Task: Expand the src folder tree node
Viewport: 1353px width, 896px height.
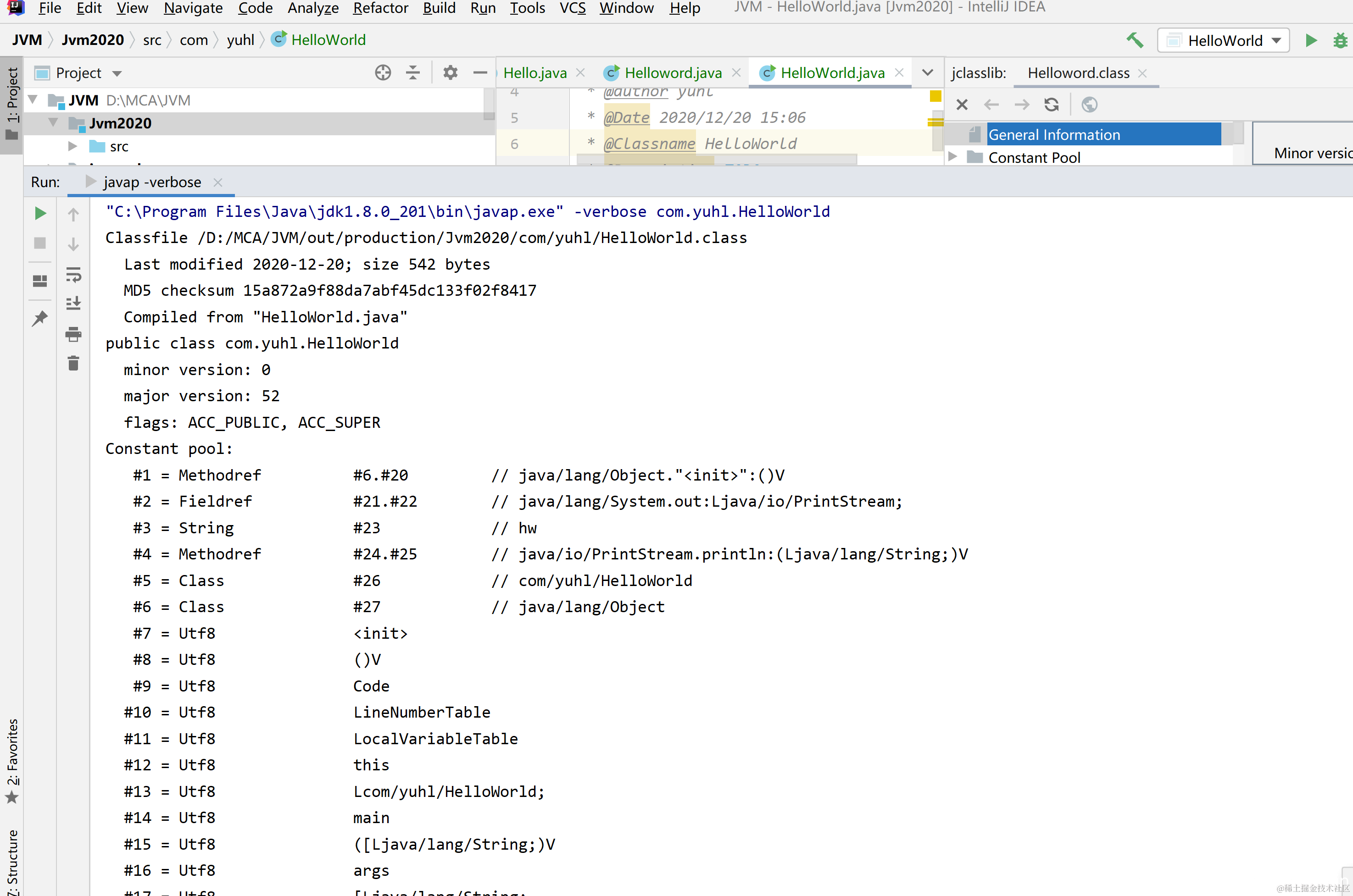Action: click(72, 146)
